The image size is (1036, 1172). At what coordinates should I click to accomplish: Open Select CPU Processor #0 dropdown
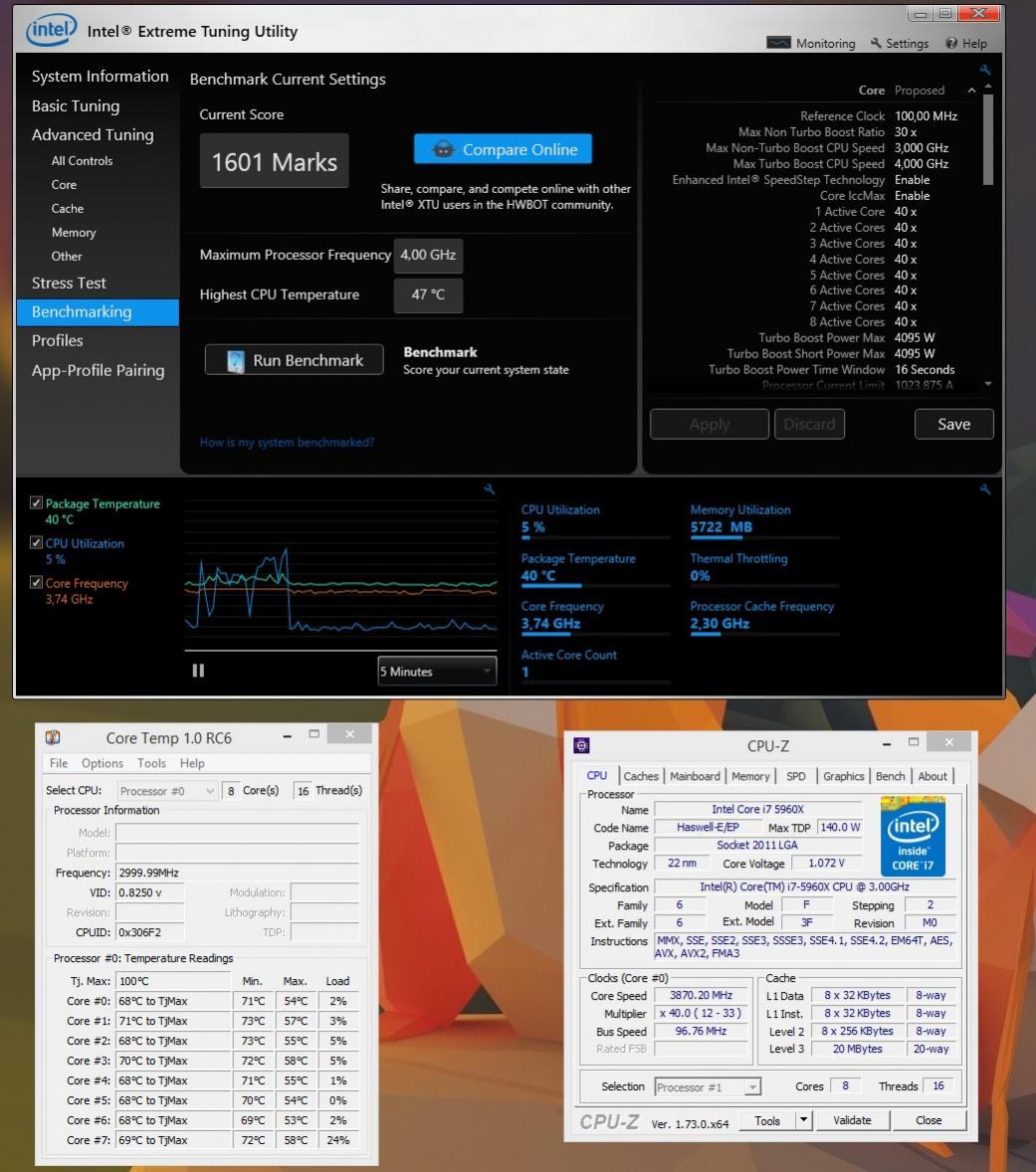[168, 791]
